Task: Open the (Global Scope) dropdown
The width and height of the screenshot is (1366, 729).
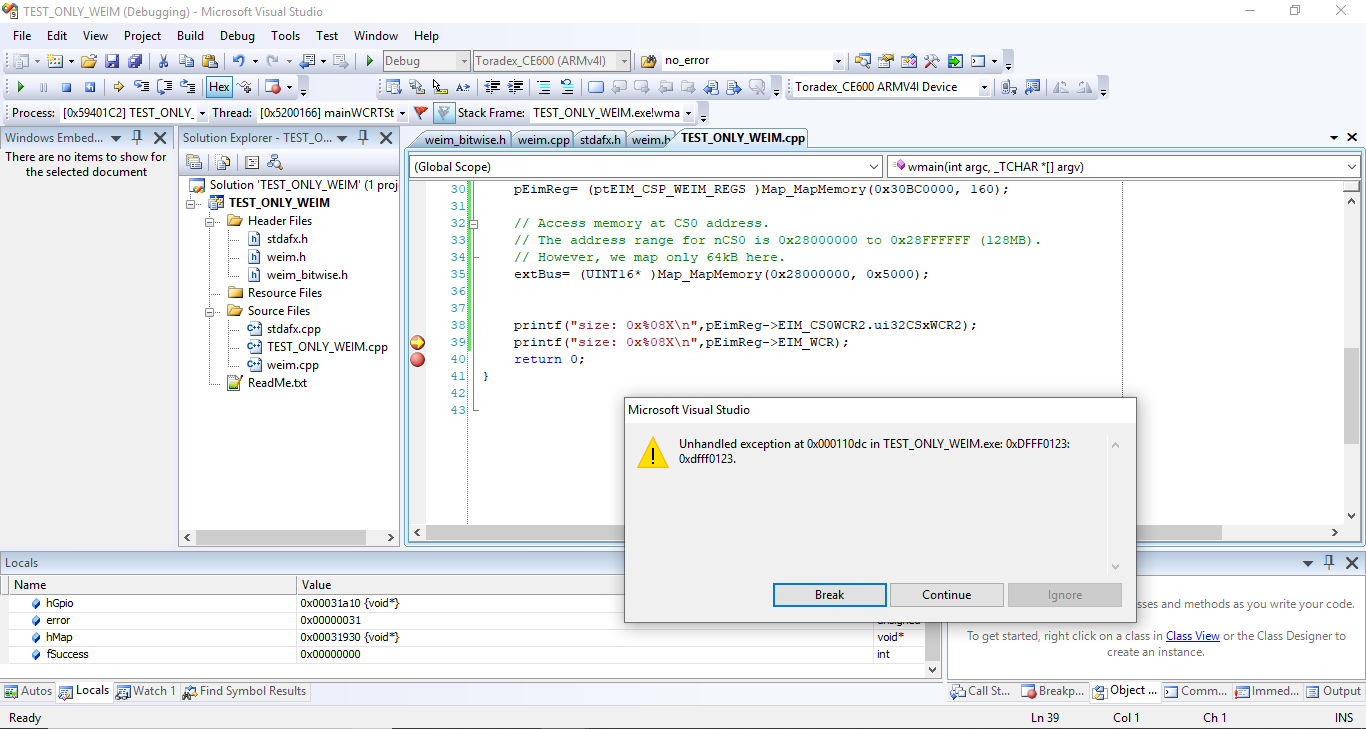Action: [x=874, y=167]
